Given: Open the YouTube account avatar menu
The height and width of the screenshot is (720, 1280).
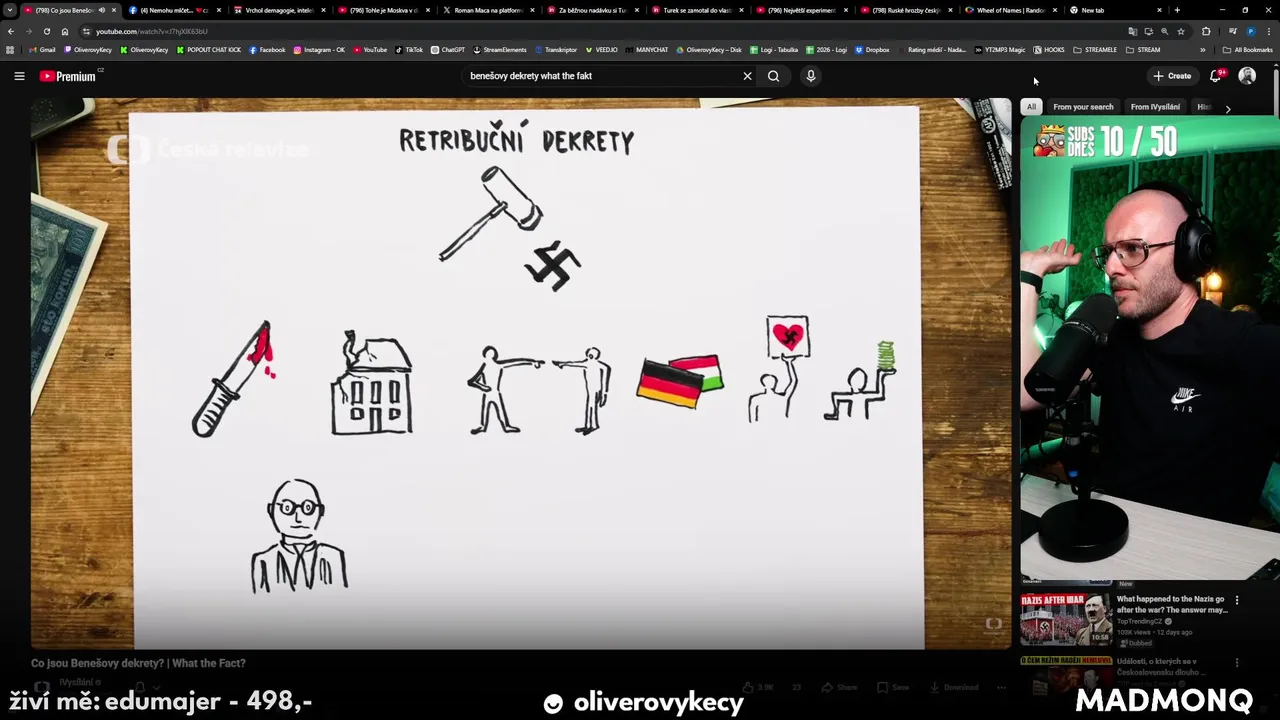Looking at the screenshot, I should point(1247,76).
